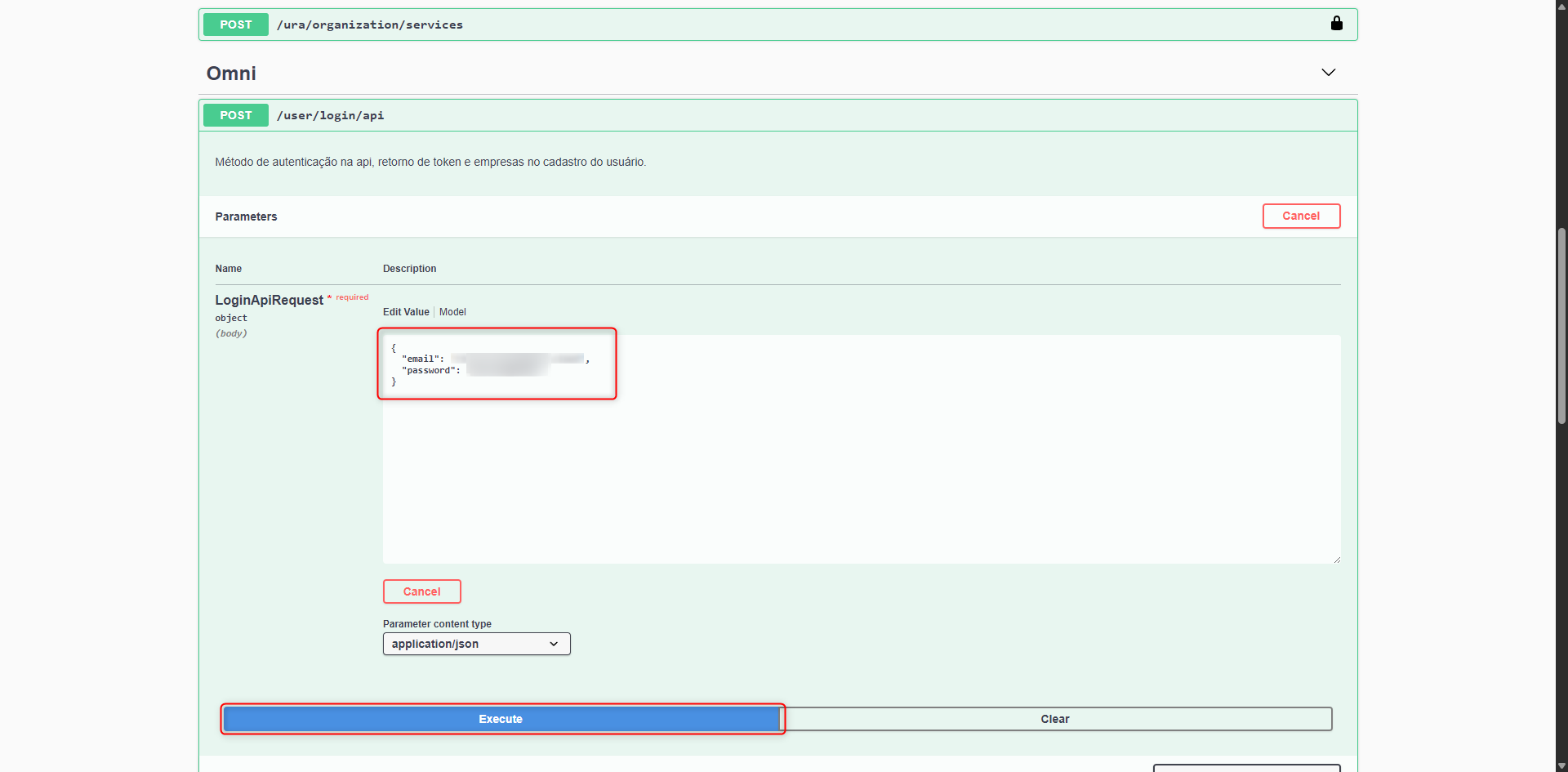This screenshot has width=1568, height=772.
Task: Expand the /ura/organization/services endpoint path
Action: [369, 25]
